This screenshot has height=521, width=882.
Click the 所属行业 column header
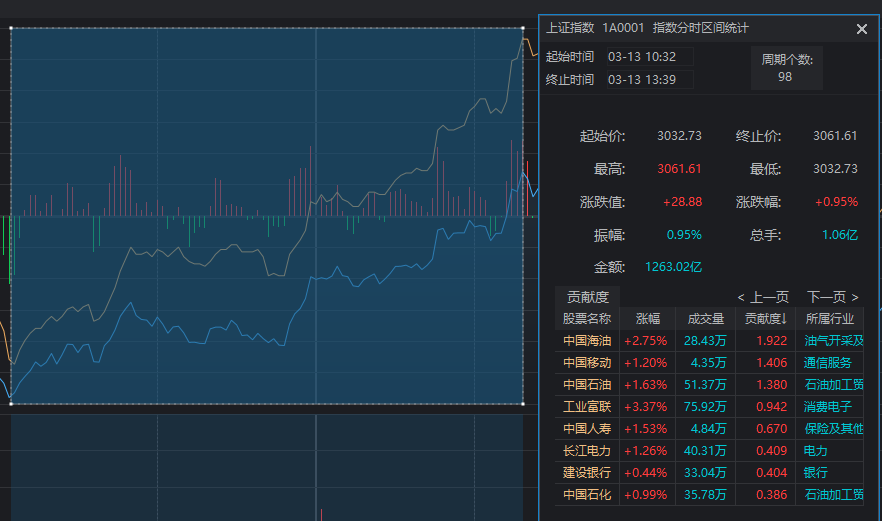tap(829, 319)
